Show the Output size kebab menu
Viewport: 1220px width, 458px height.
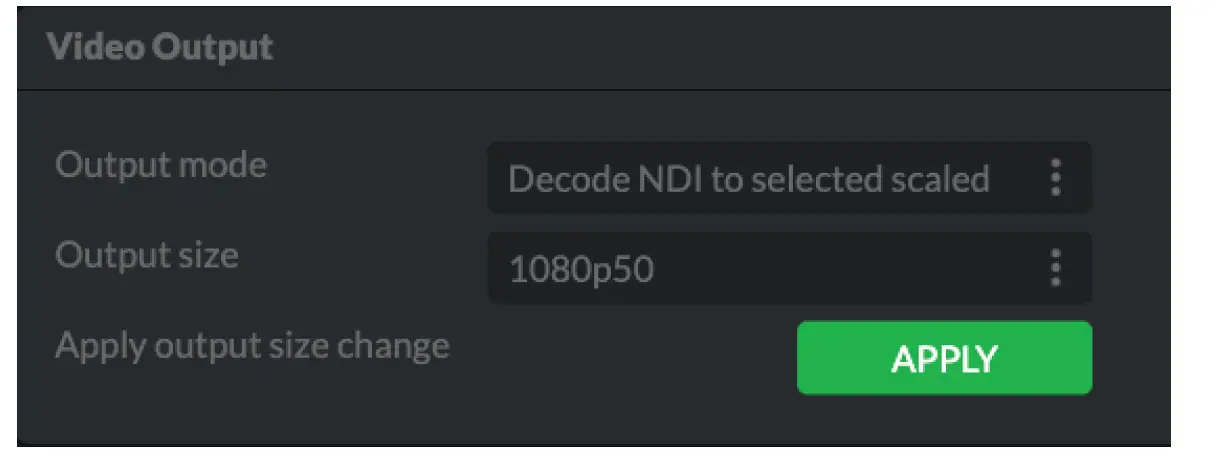1054,268
